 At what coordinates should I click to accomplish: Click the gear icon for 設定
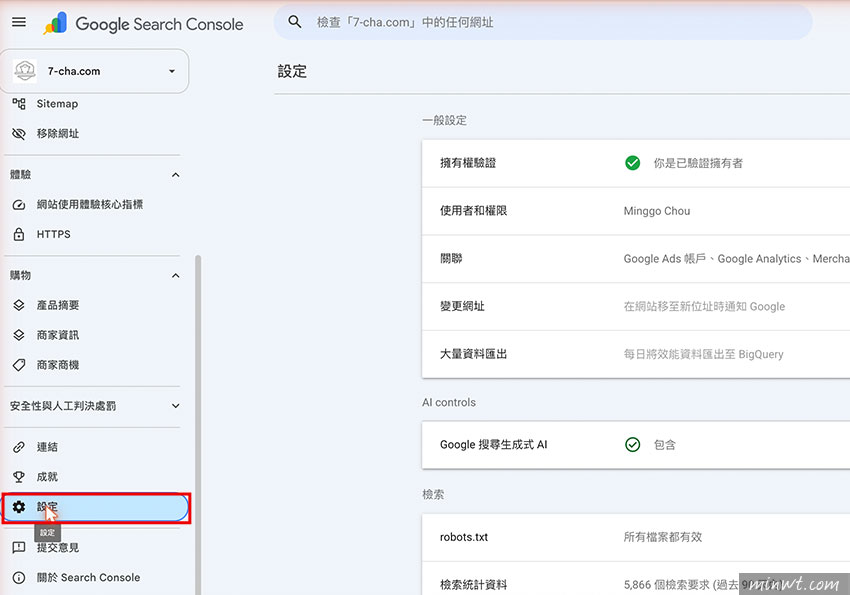click(19, 507)
